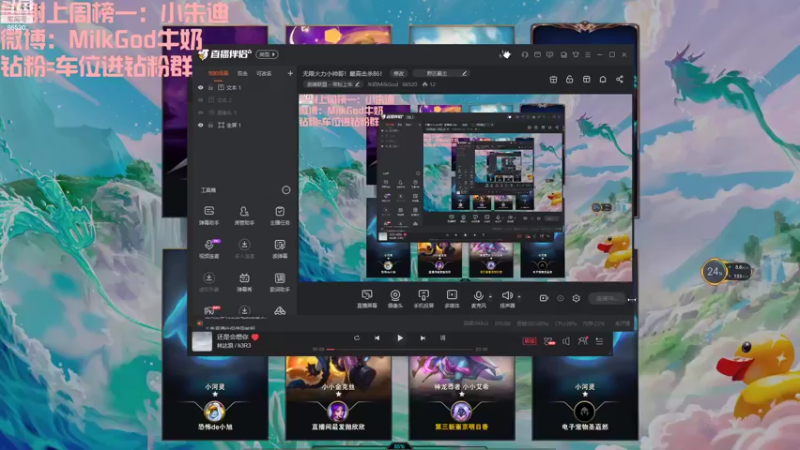
Task: Add 摄像头 camera source
Action: click(395, 298)
